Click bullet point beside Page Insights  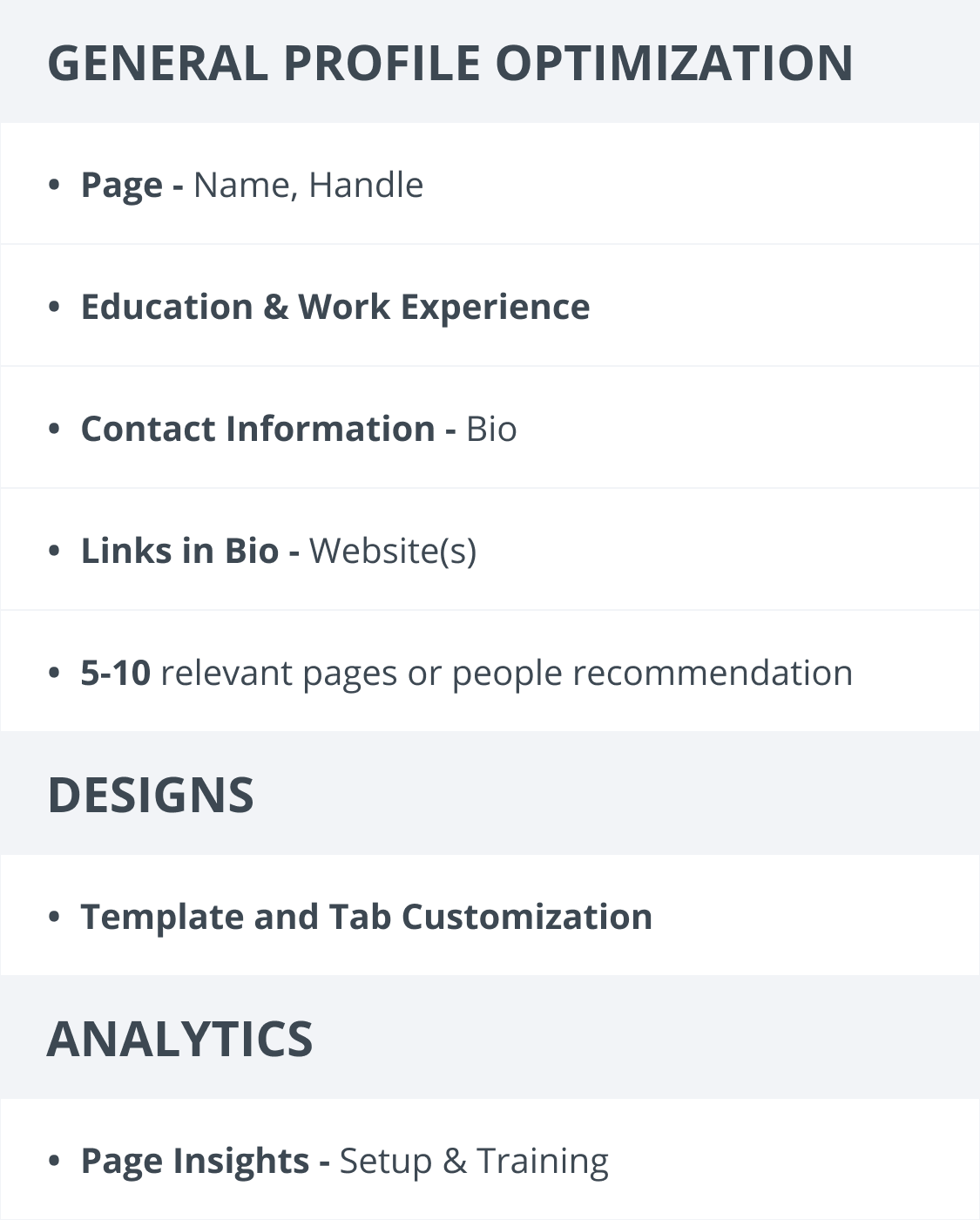[55, 1161]
